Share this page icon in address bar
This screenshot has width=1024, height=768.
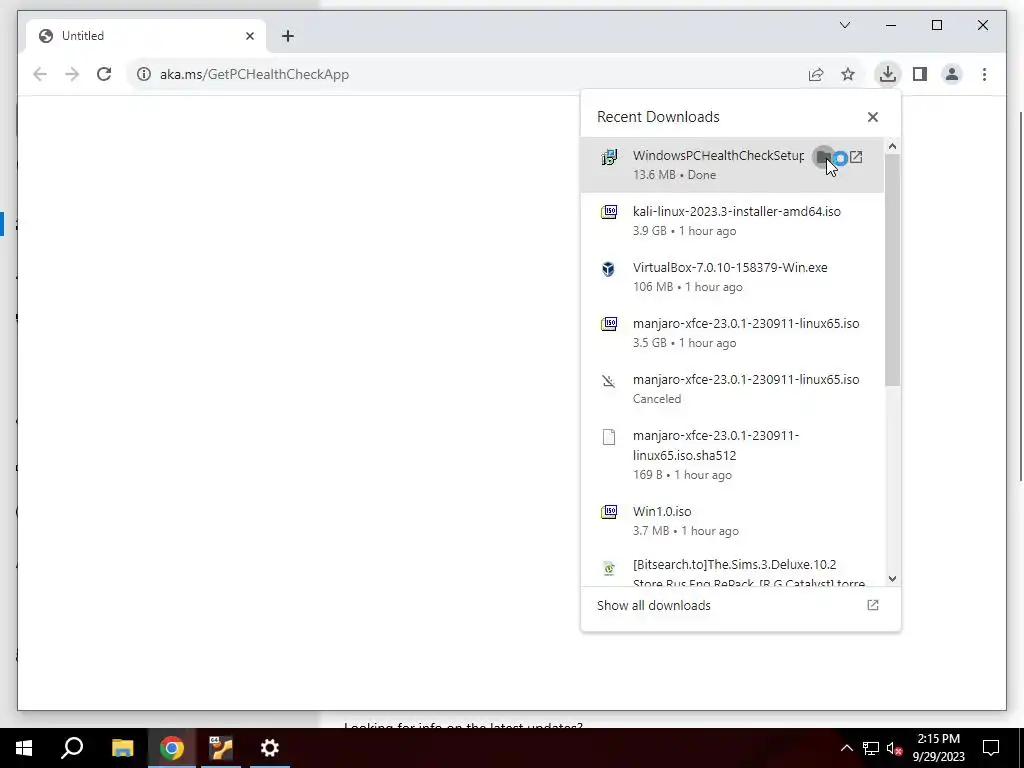coord(816,74)
